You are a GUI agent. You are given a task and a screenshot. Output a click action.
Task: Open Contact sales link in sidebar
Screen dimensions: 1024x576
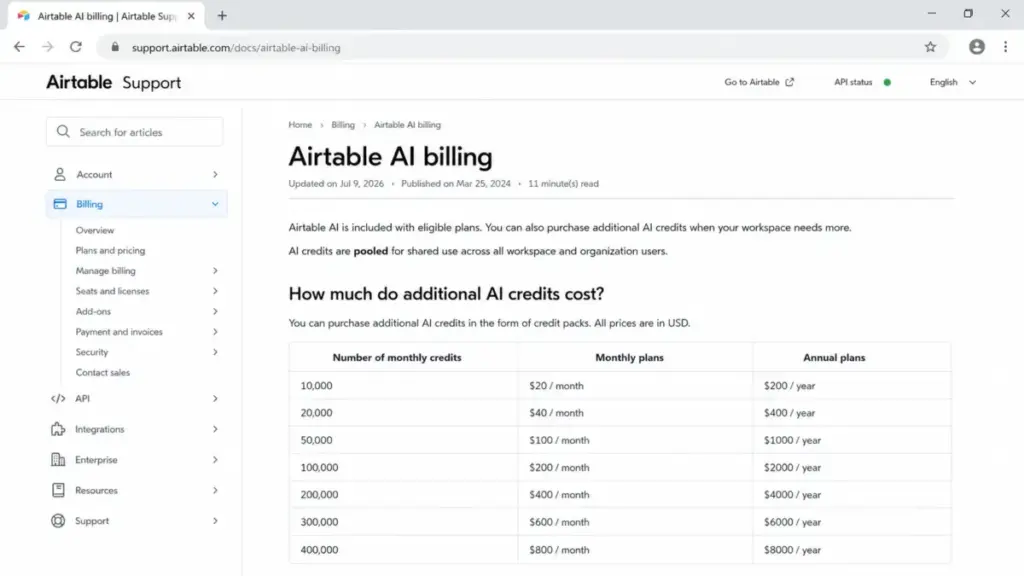pos(103,372)
